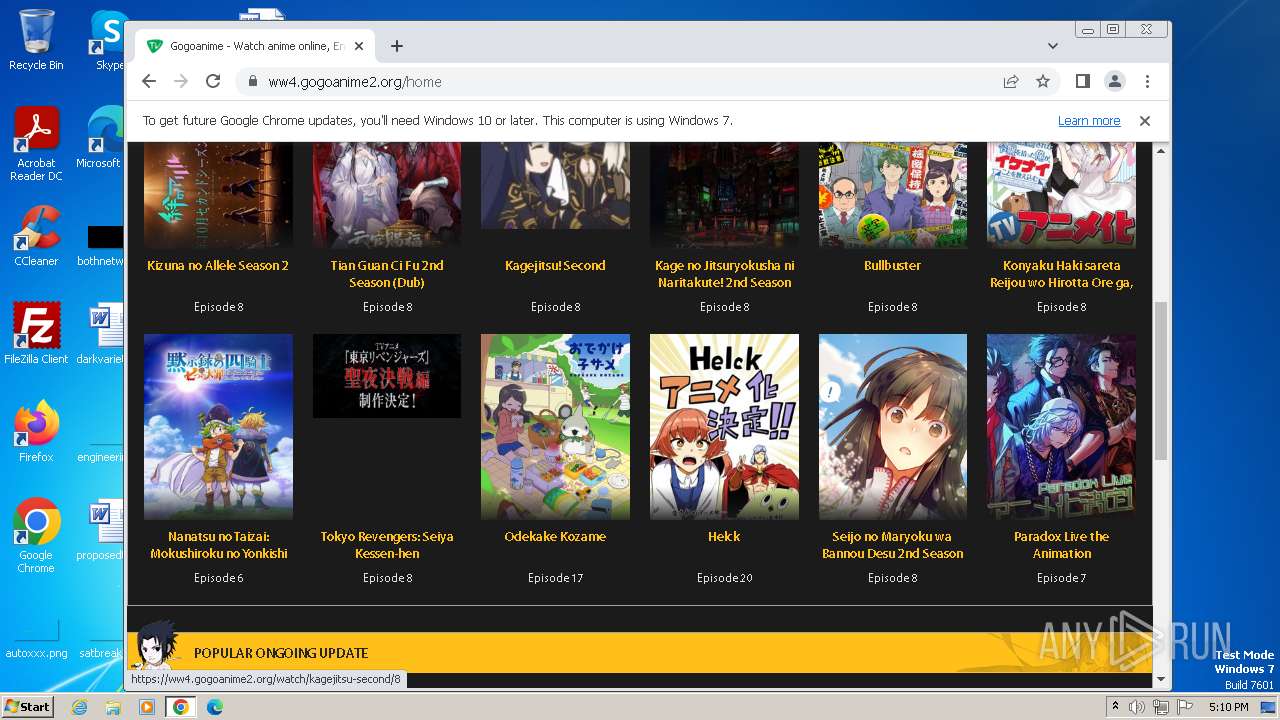This screenshot has width=1280, height=720.
Task: Open Google Chrome desktop icon
Action: pos(36,536)
